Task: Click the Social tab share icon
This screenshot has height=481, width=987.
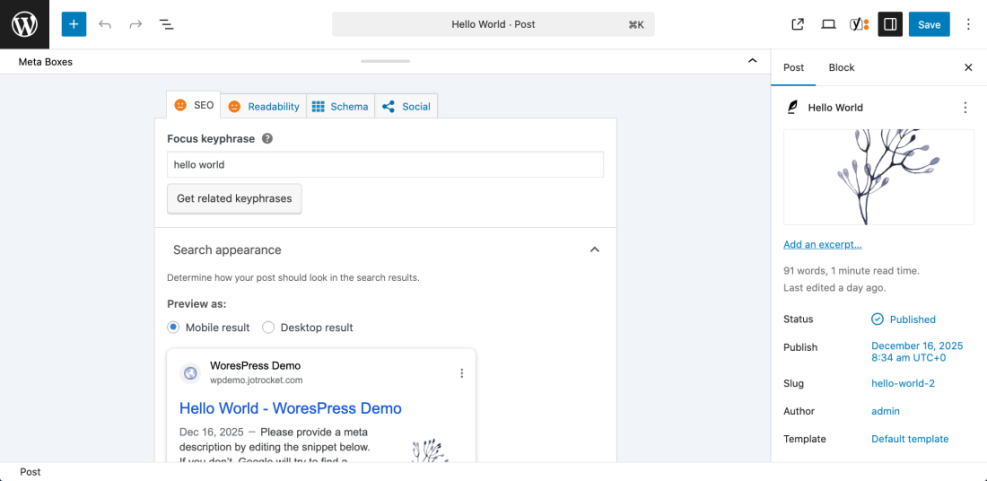Action: point(388,106)
